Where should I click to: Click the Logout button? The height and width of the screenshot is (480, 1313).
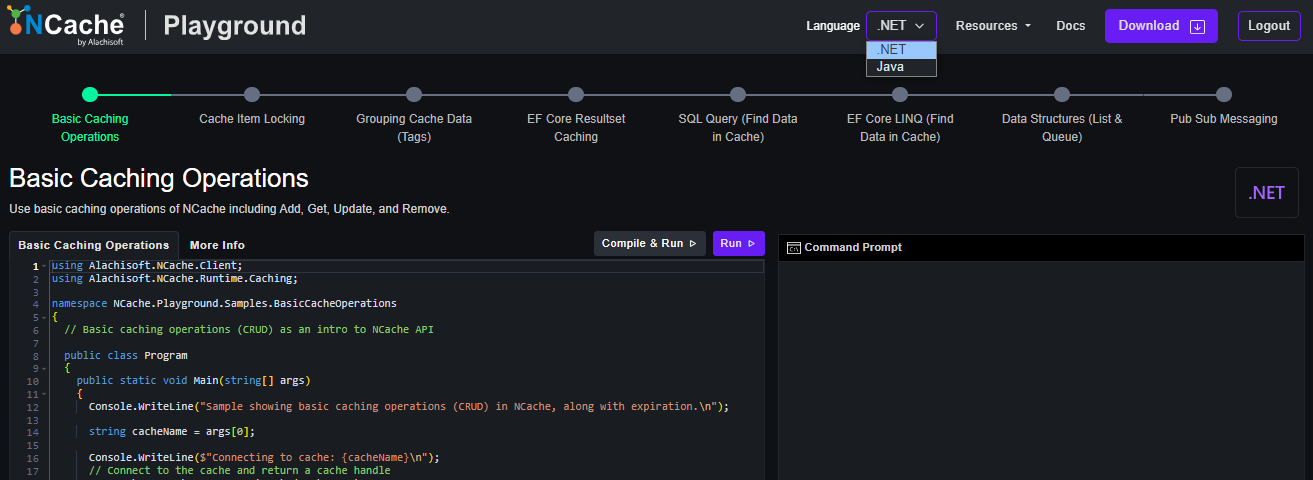click(1269, 26)
